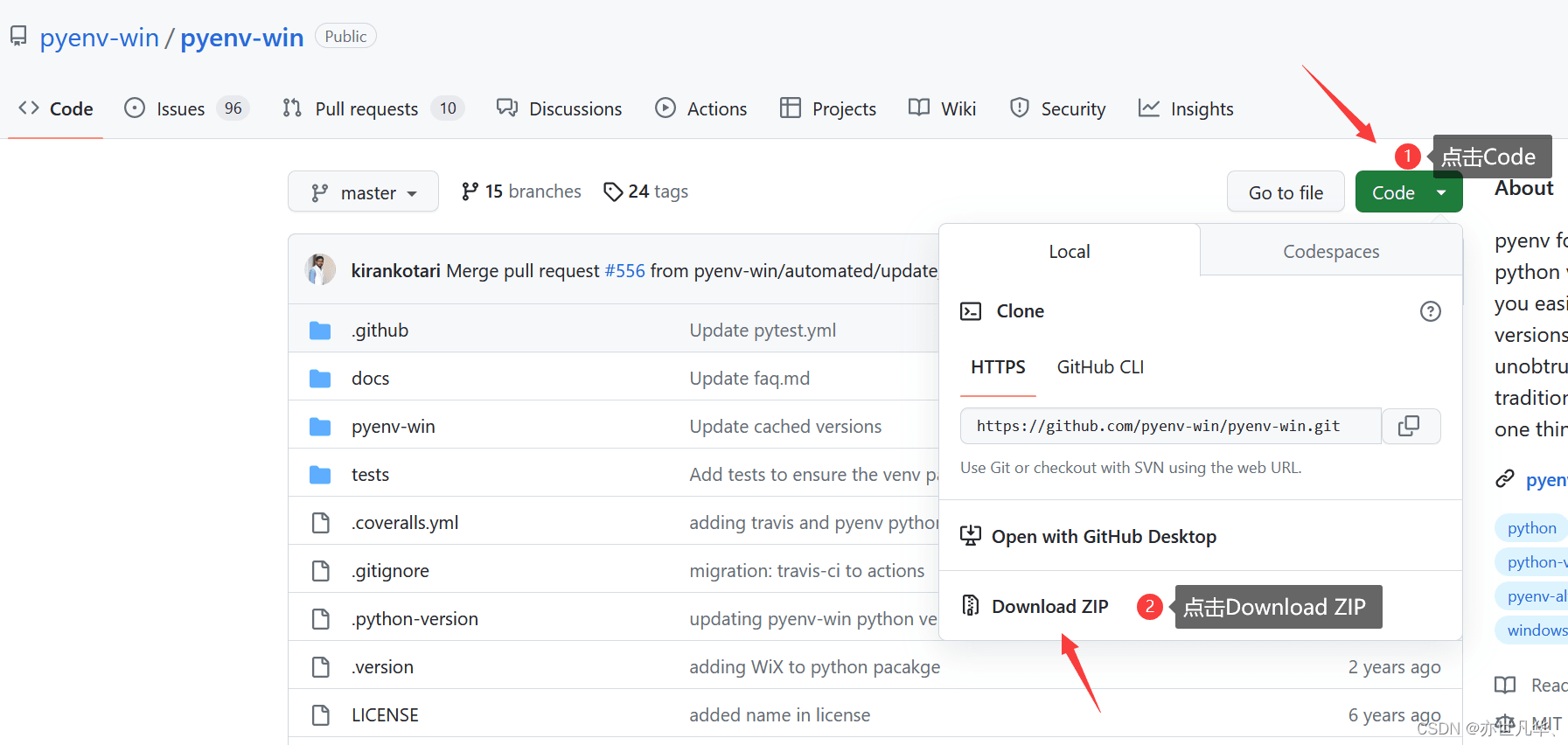Click the .gitignore file icon
The image size is (1568, 745).
(321, 571)
